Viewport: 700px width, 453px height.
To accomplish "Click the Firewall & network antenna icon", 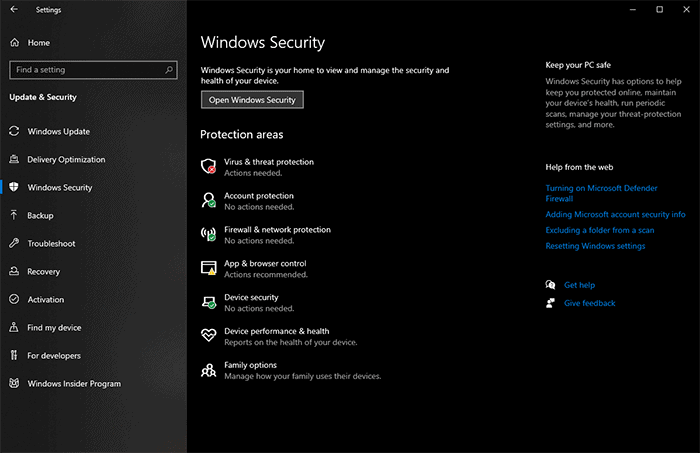I will (208, 234).
